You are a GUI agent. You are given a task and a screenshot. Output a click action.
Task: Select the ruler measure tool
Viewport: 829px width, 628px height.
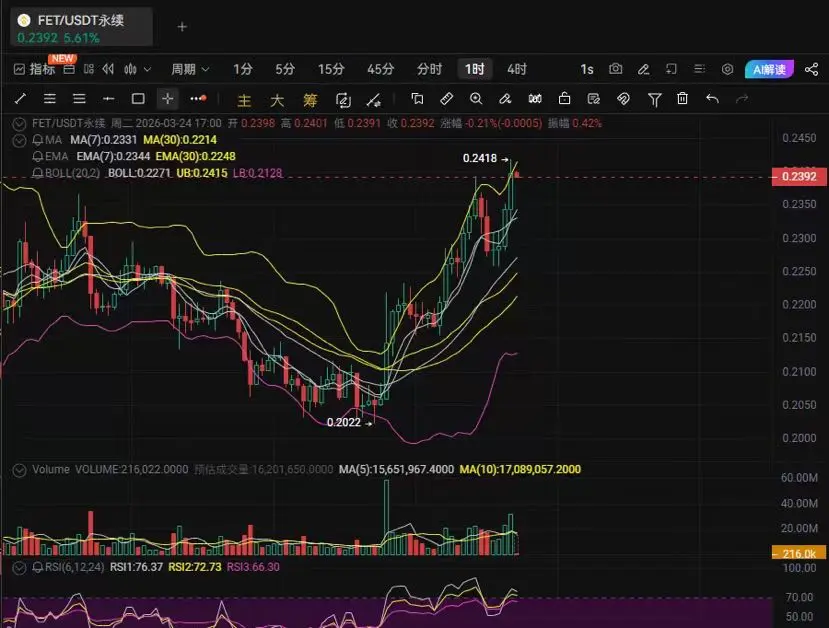(x=446, y=98)
